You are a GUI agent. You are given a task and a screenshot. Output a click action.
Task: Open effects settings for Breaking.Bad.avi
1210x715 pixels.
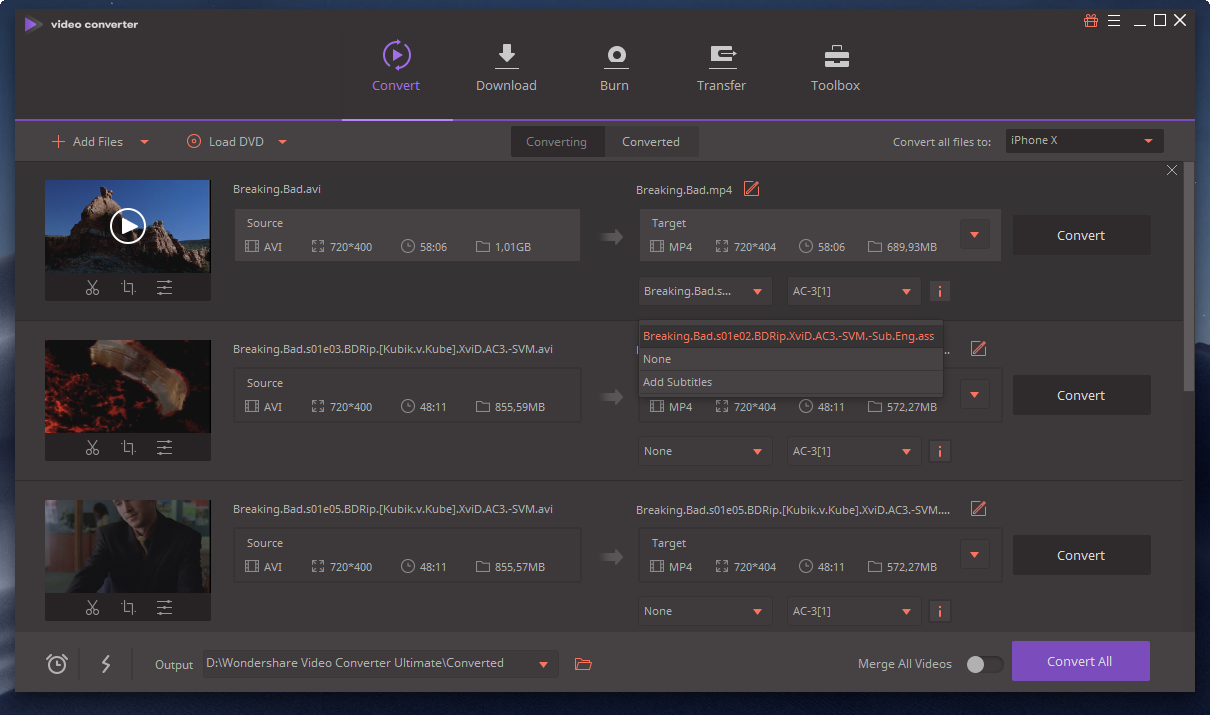click(164, 288)
